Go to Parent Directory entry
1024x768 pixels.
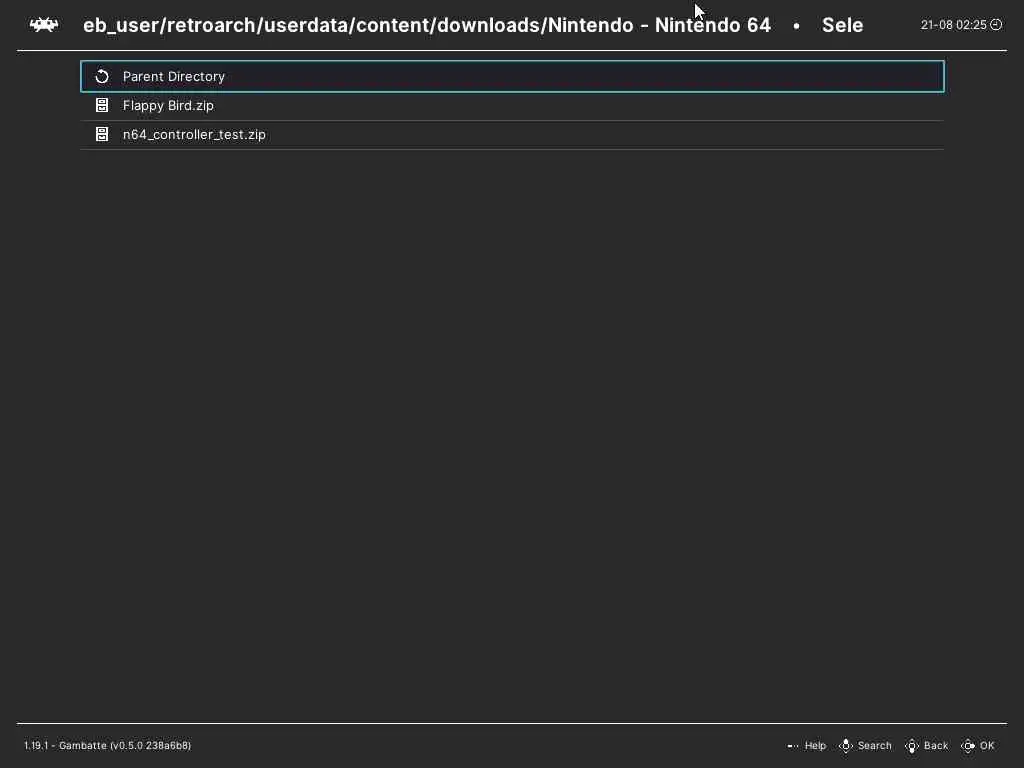[513, 76]
